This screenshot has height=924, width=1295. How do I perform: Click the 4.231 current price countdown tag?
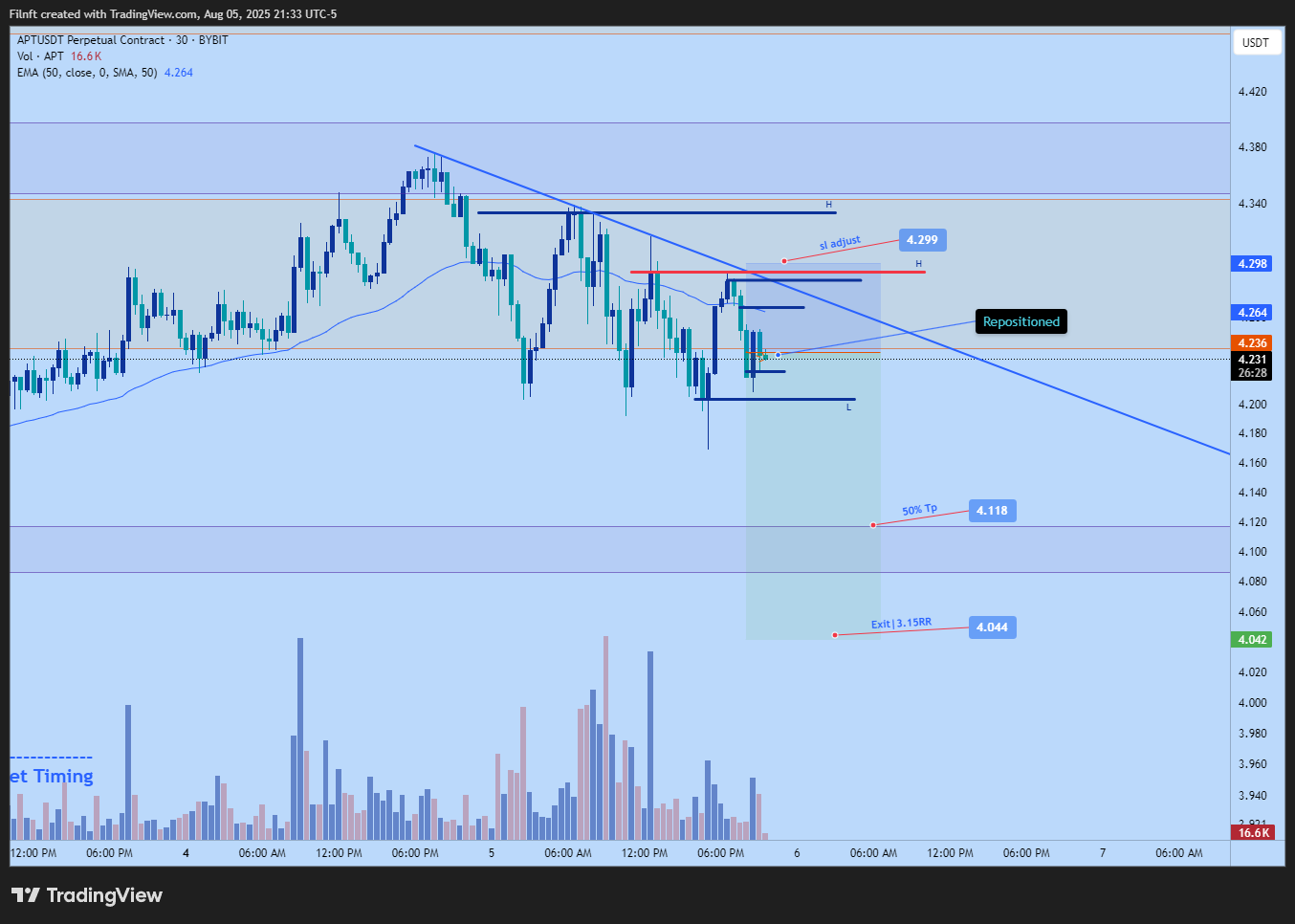pyautogui.click(x=1252, y=366)
